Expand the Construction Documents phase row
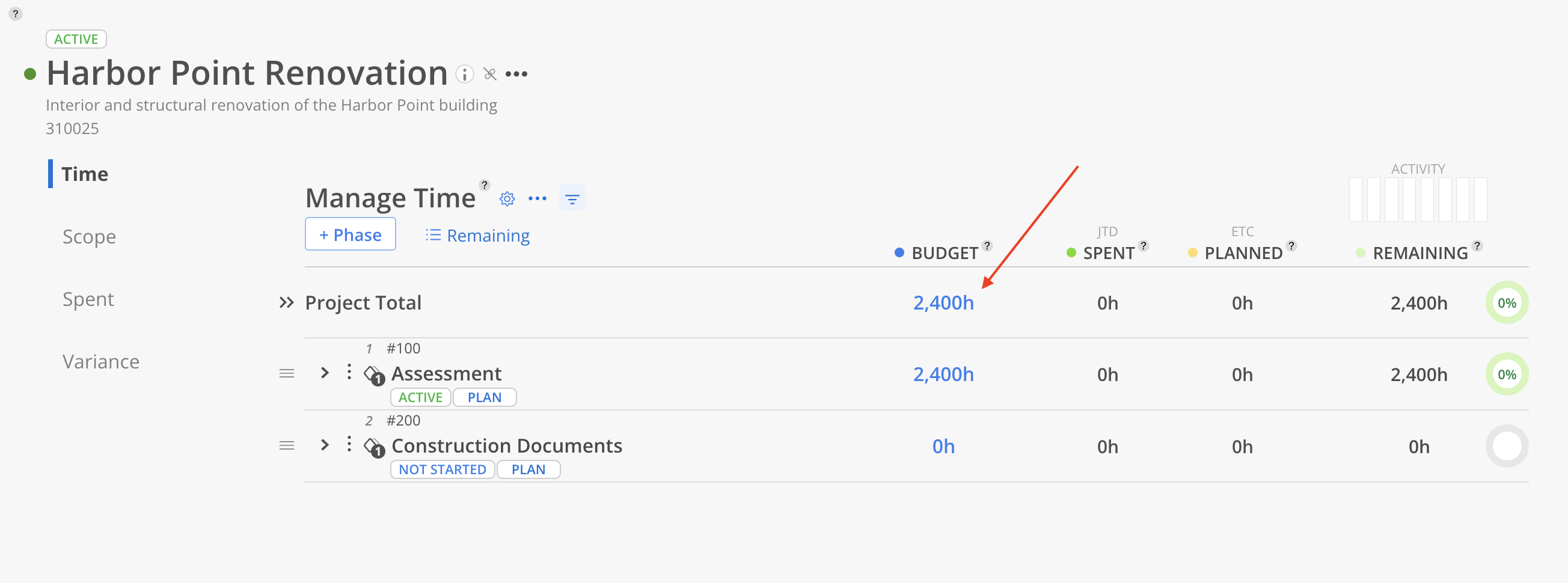The height and width of the screenshot is (583, 1568). 325,445
